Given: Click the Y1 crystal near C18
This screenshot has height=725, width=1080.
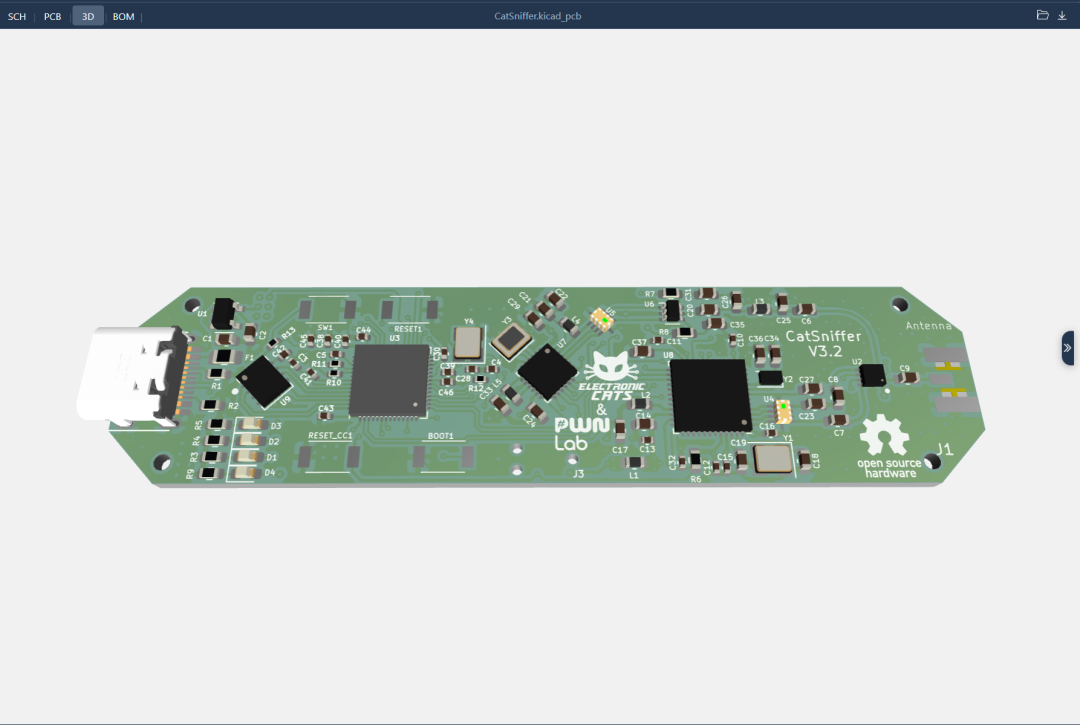Looking at the screenshot, I should [x=773, y=459].
